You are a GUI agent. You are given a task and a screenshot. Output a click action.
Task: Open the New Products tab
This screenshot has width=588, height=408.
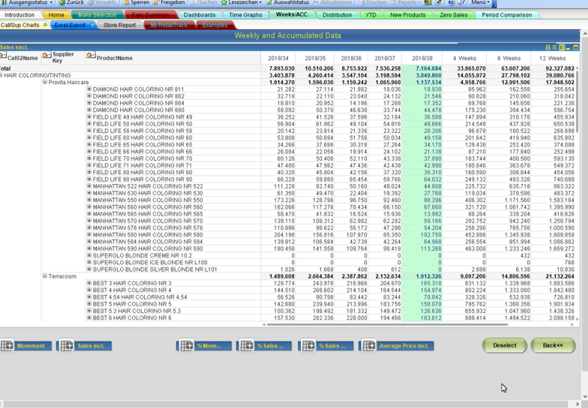pos(408,15)
